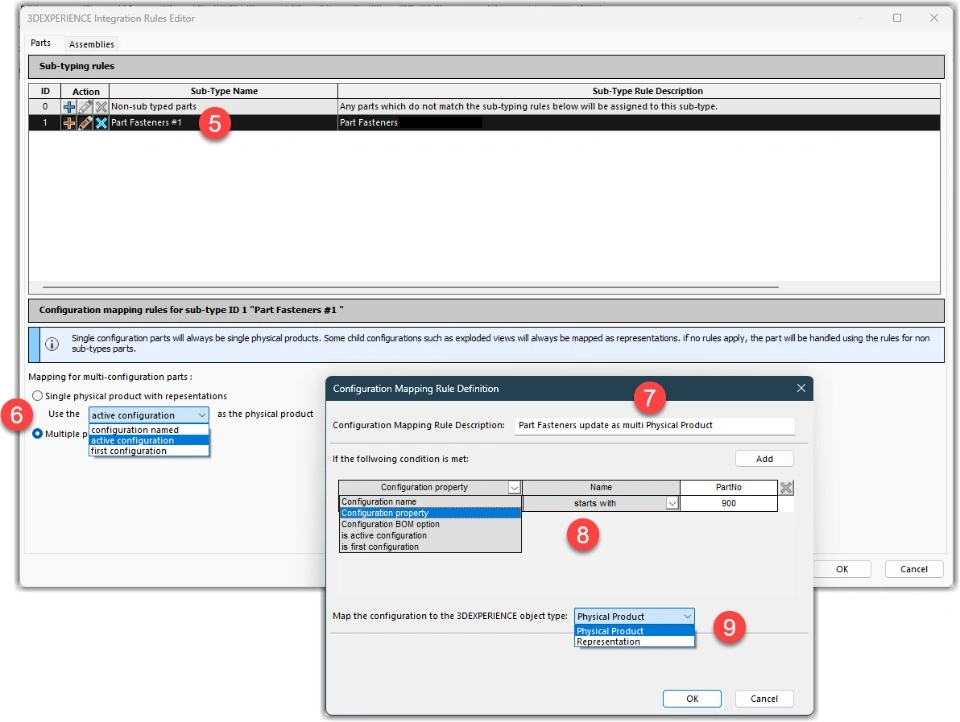The width and height of the screenshot is (960, 722).
Task: Edit the Non-sub typed parts row
Action: tap(86, 107)
